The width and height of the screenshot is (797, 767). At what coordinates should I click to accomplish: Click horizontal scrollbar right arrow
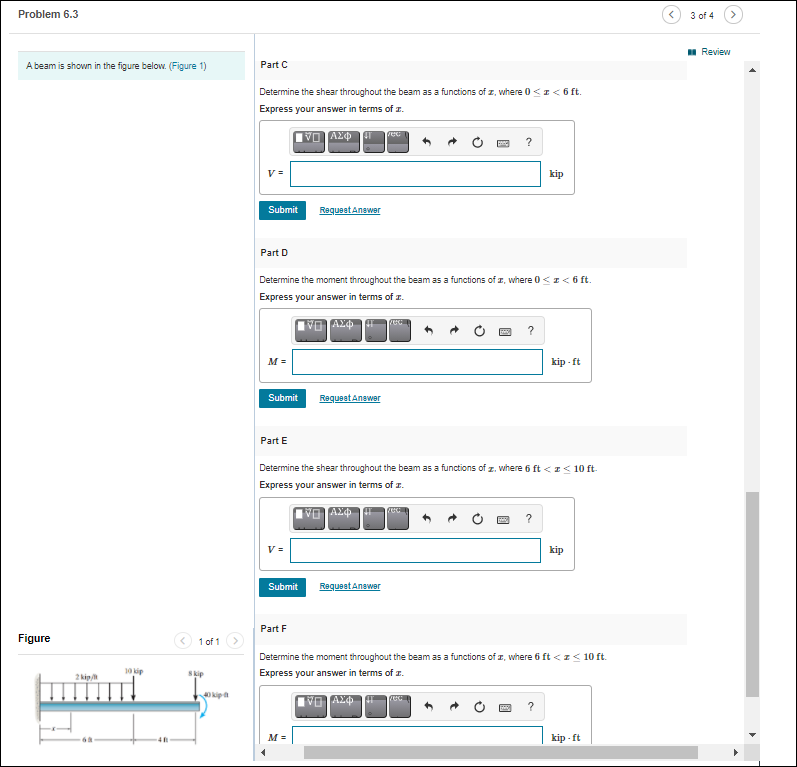coord(735,752)
